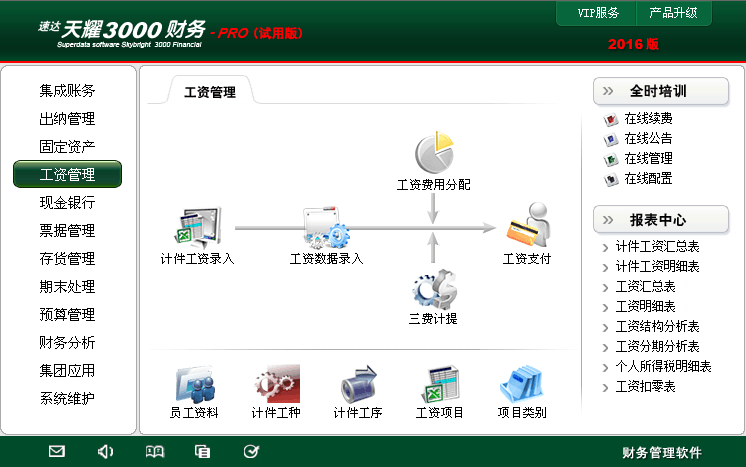This screenshot has height=467, width=746.
Task: Collapse the 报表中心 panel header
Action: (x=661, y=220)
